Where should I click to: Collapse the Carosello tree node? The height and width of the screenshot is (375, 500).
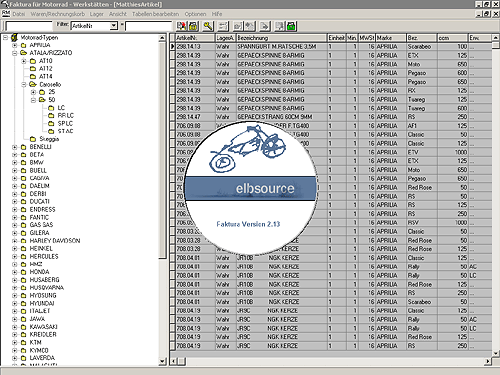coord(24,84)
